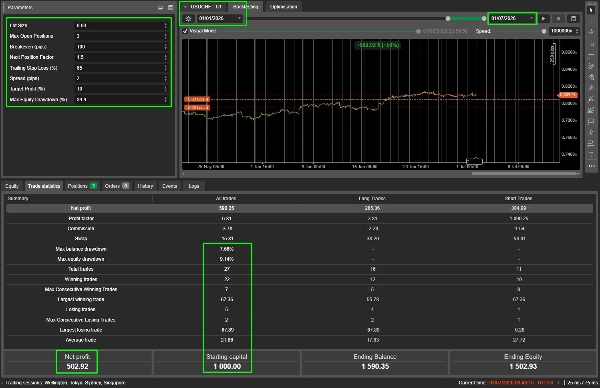Image resolution: width=600 pixels, height=388 pixels.
Task: Open the three-dots more tools menu
Action: (x=591, y=166)
